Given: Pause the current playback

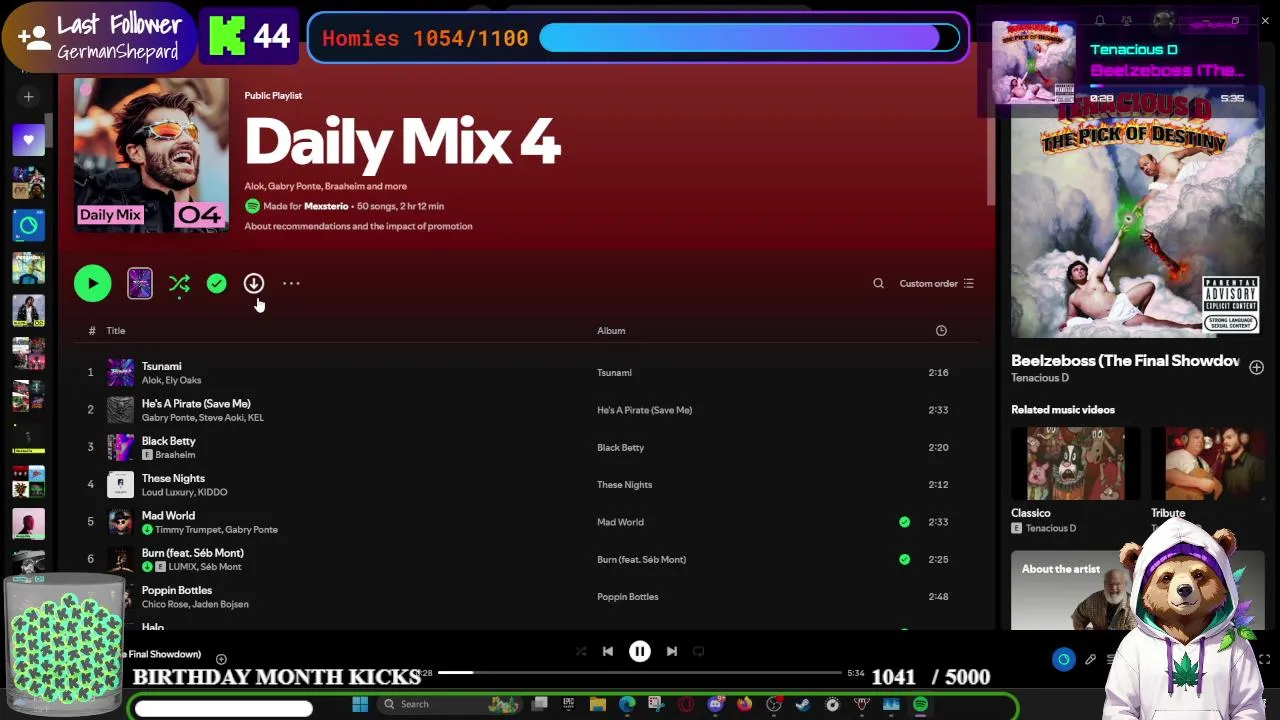Looking at the screenshot, I should [x=640, y=652].
